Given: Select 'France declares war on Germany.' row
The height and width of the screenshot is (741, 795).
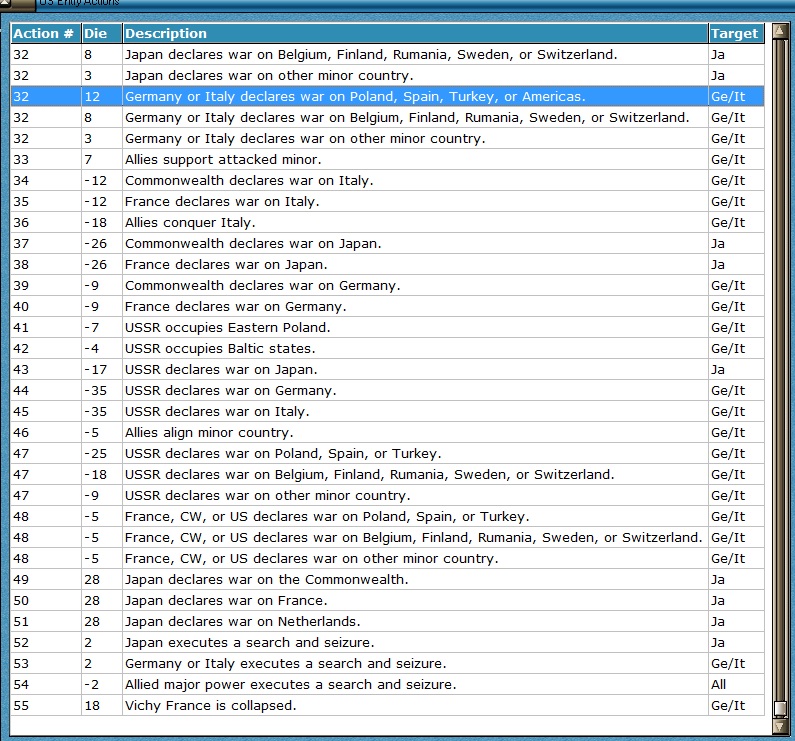Looking at the screenshot, I should (387, 306).
